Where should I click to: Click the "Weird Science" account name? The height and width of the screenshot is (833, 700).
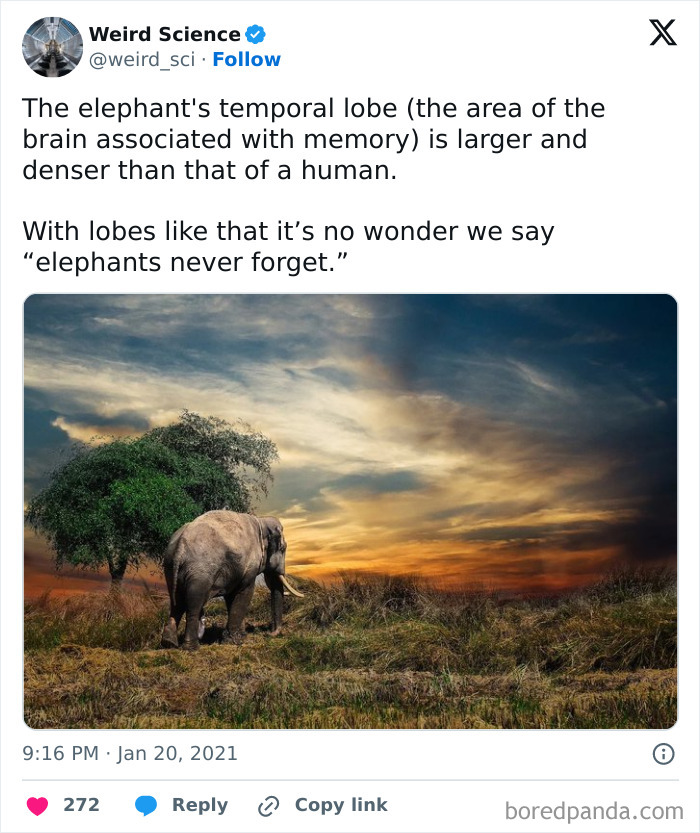[x=165, y=35]
